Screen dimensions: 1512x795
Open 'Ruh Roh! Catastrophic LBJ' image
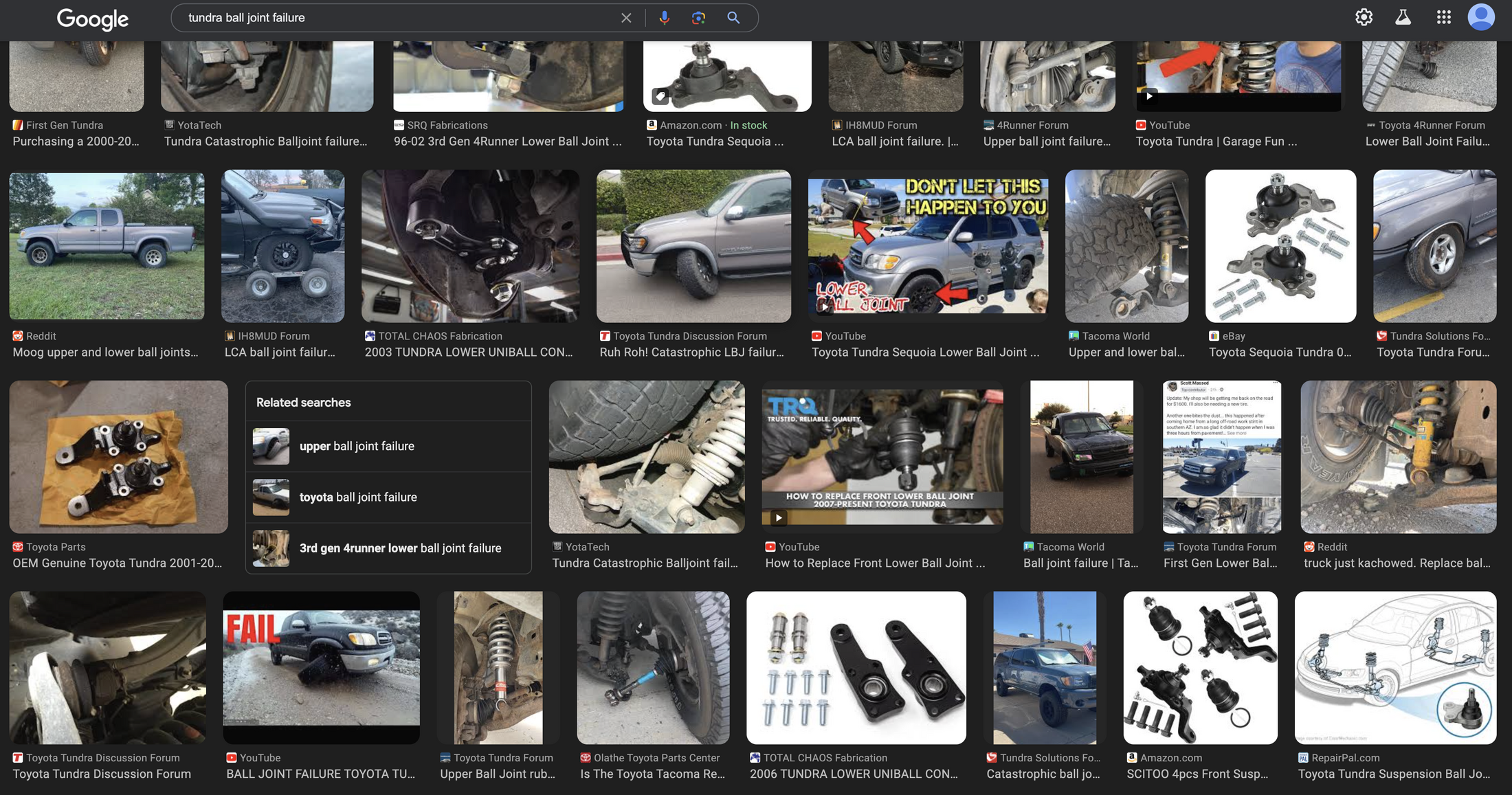pos(693,246)
